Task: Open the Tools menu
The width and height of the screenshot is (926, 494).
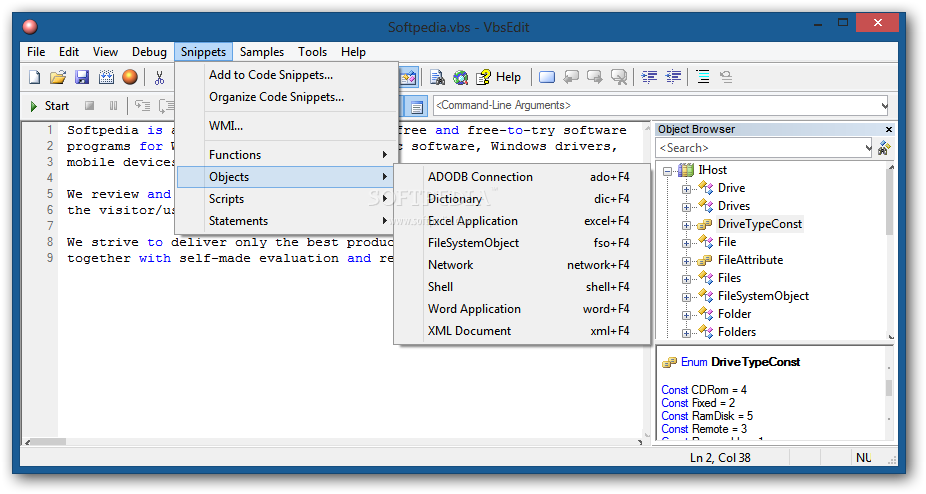Action: (x=312, y=52)
